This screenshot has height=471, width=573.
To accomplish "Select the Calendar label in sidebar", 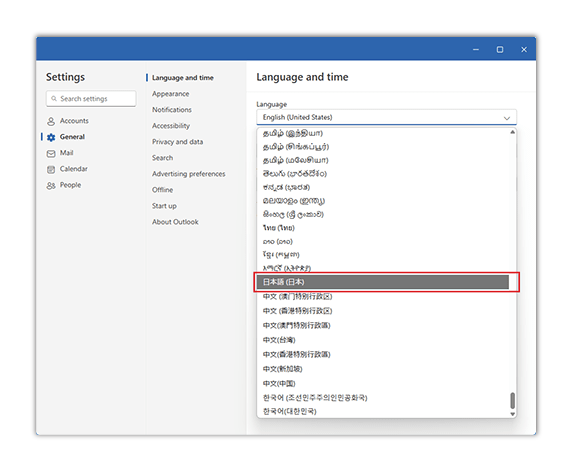I will click(74, 169).
